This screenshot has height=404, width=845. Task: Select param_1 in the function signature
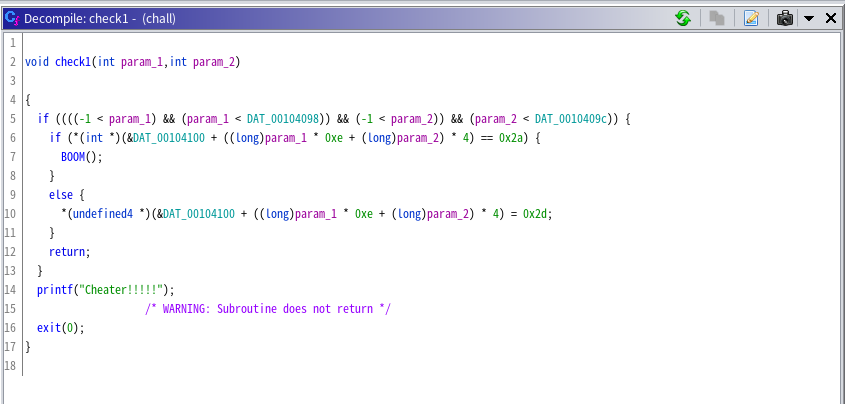click(142, 62)
